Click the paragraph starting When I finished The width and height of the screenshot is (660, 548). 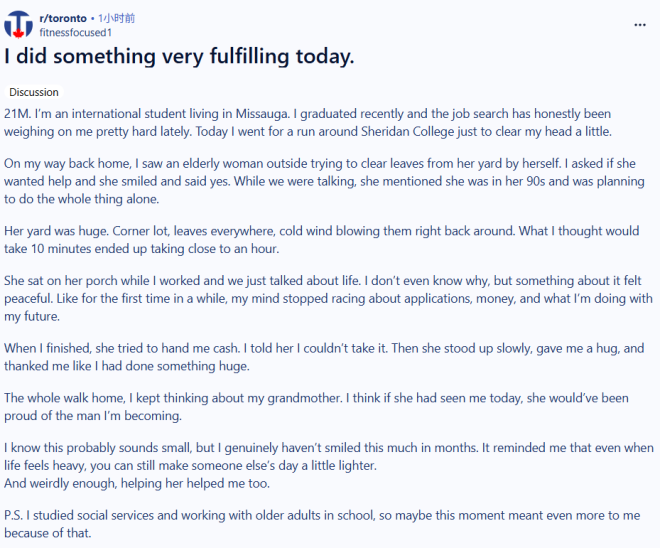tap(324, 357)
